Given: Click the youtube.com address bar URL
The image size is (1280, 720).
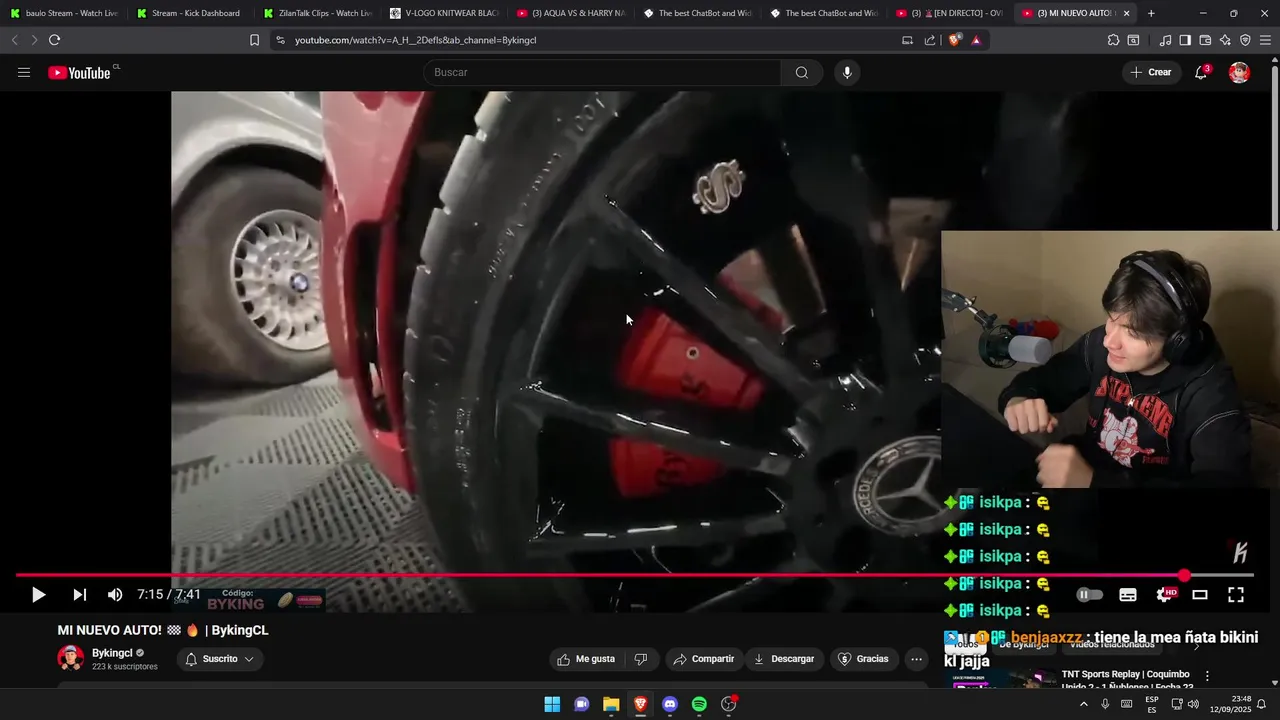Looking at the screenshot, I should tap(415, 40).
